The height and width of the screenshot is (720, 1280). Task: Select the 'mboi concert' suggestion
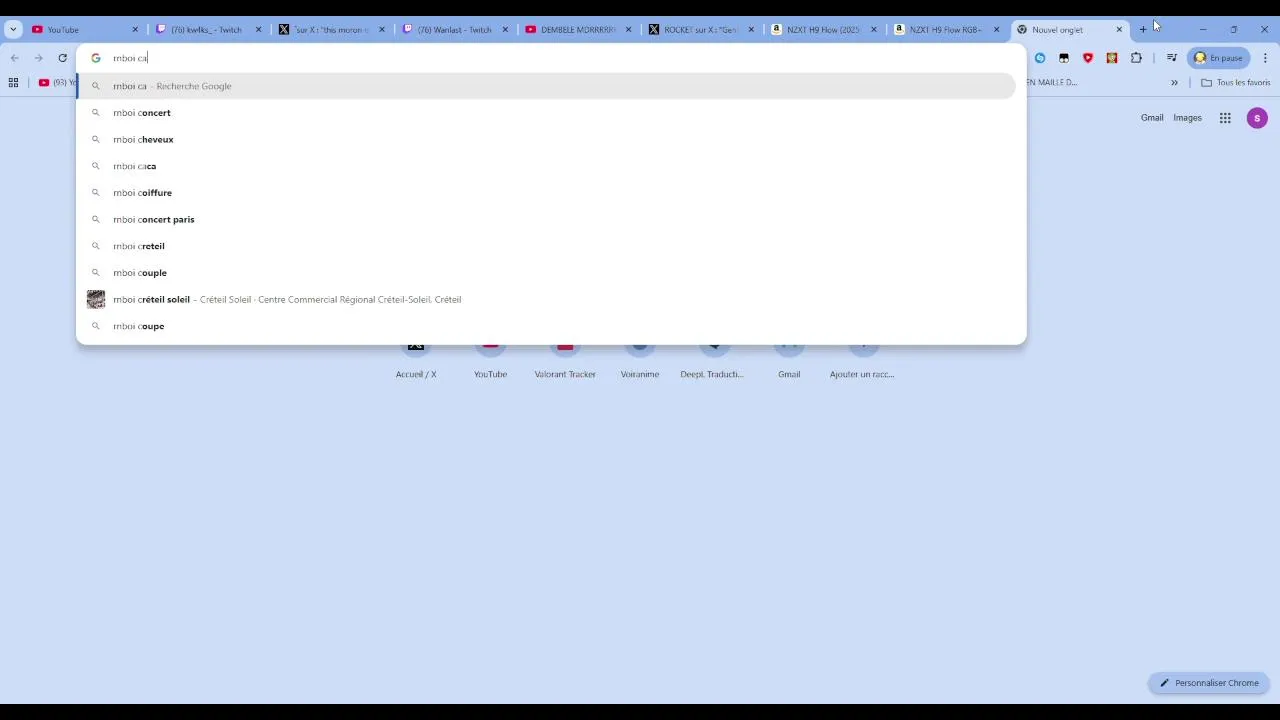tap(547, 113)
